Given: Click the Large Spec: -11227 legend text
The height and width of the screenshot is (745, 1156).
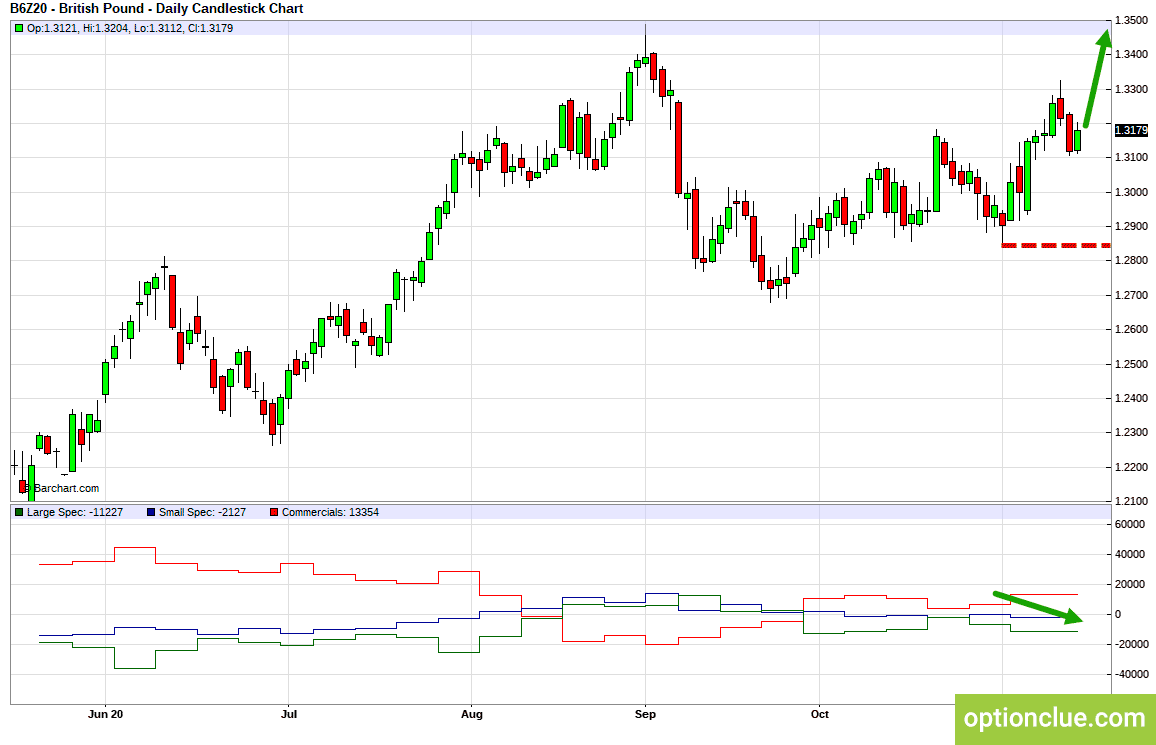Looking at the screenshot, I should pos(74,512).
